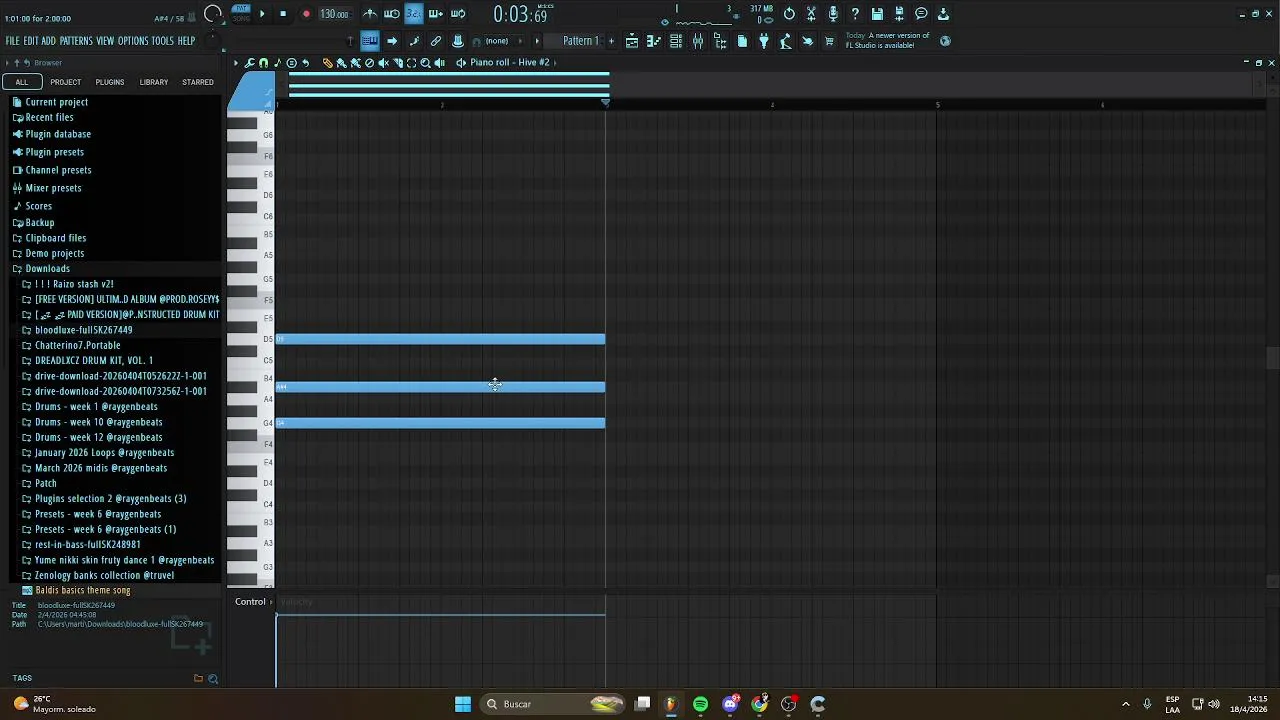
Task: Click the chat bubble icon in top toolbar
Action: point(921,13)
